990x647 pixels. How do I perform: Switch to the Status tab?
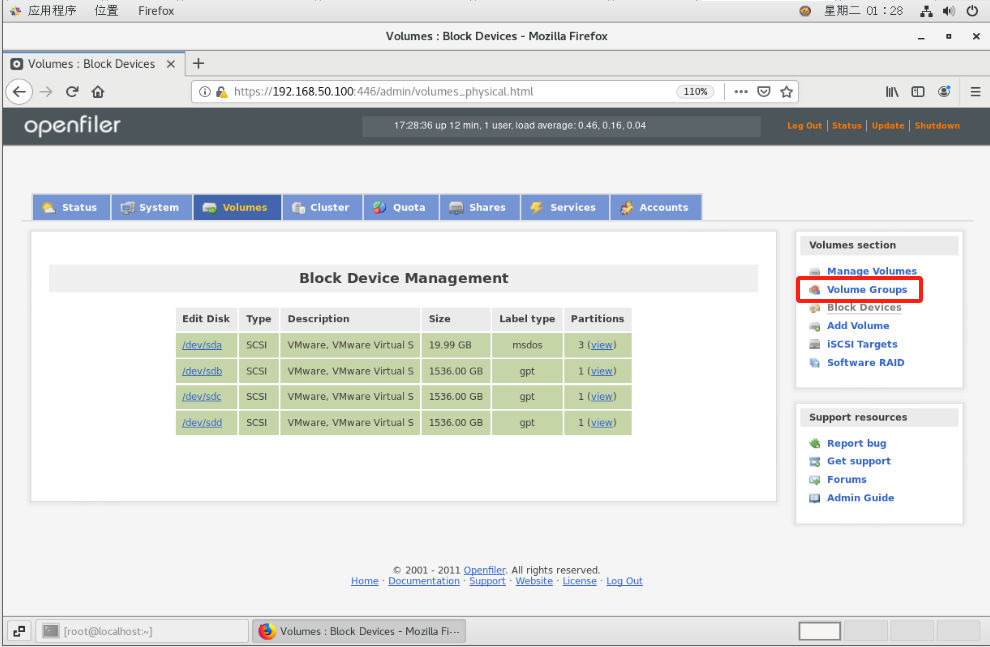71,207
